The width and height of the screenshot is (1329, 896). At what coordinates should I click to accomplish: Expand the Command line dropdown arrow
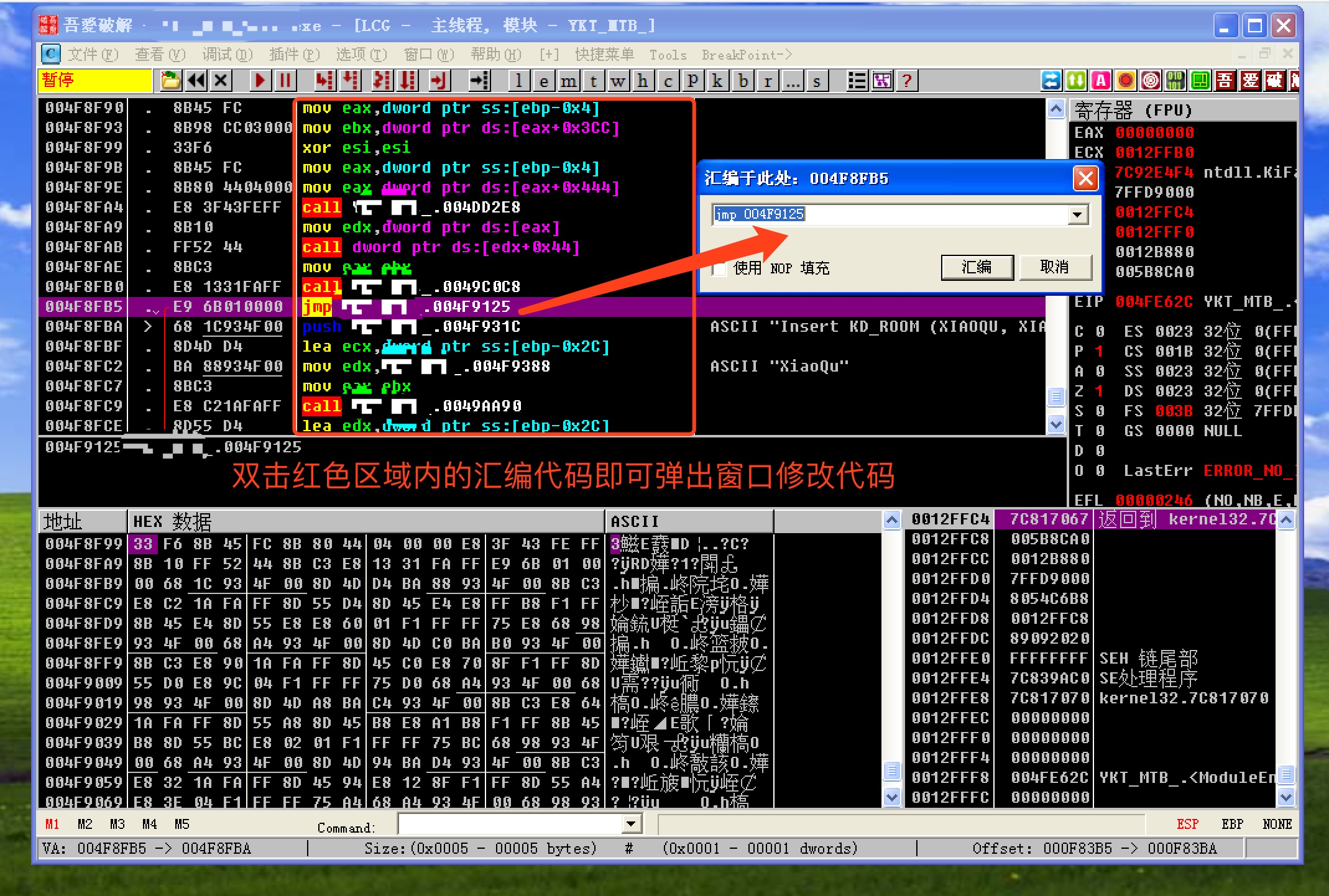[632, 825]
